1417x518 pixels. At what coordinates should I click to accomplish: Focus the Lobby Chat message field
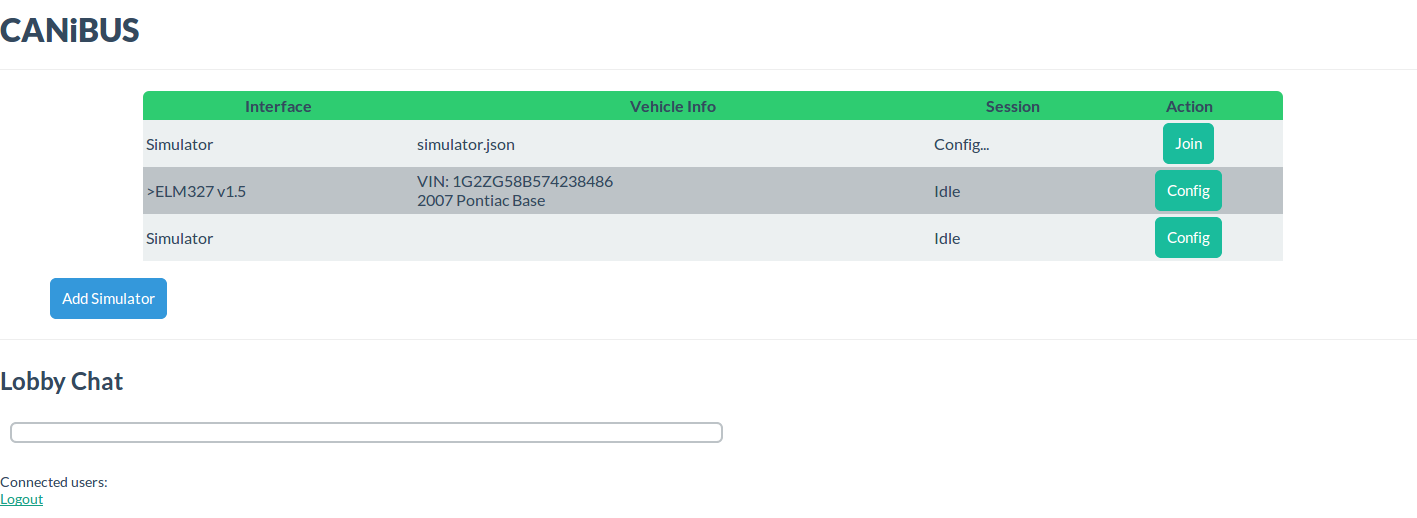(366, 432)
